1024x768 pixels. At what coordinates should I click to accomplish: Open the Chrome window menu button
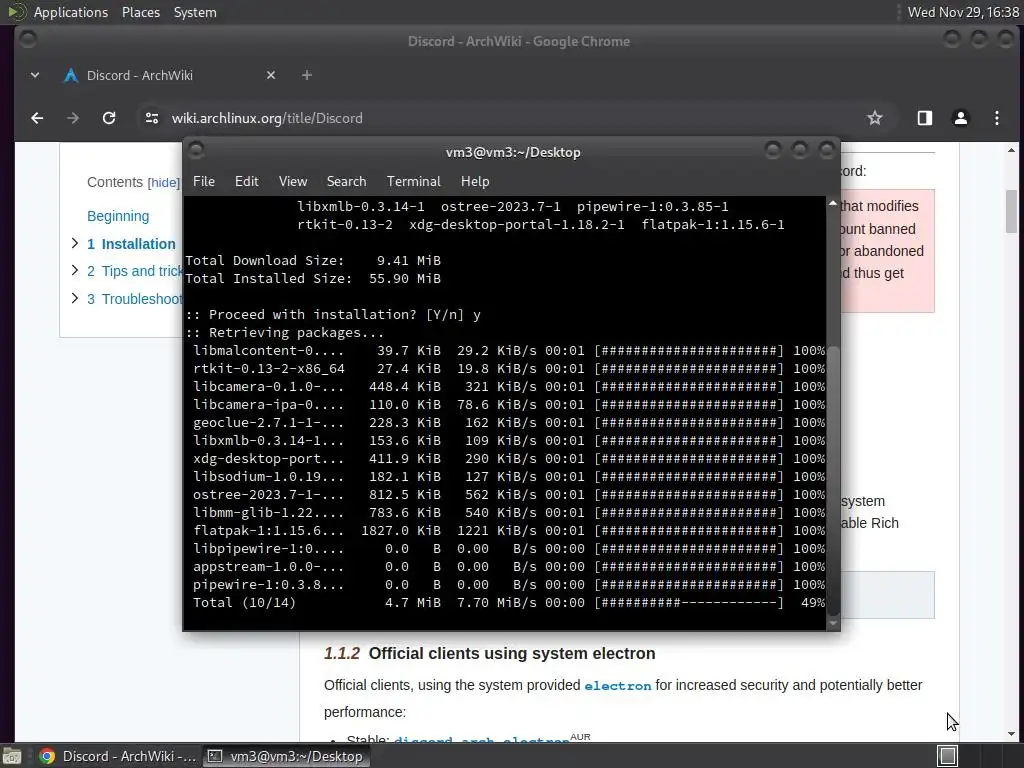pyautogui.click(x=27, y=40)
